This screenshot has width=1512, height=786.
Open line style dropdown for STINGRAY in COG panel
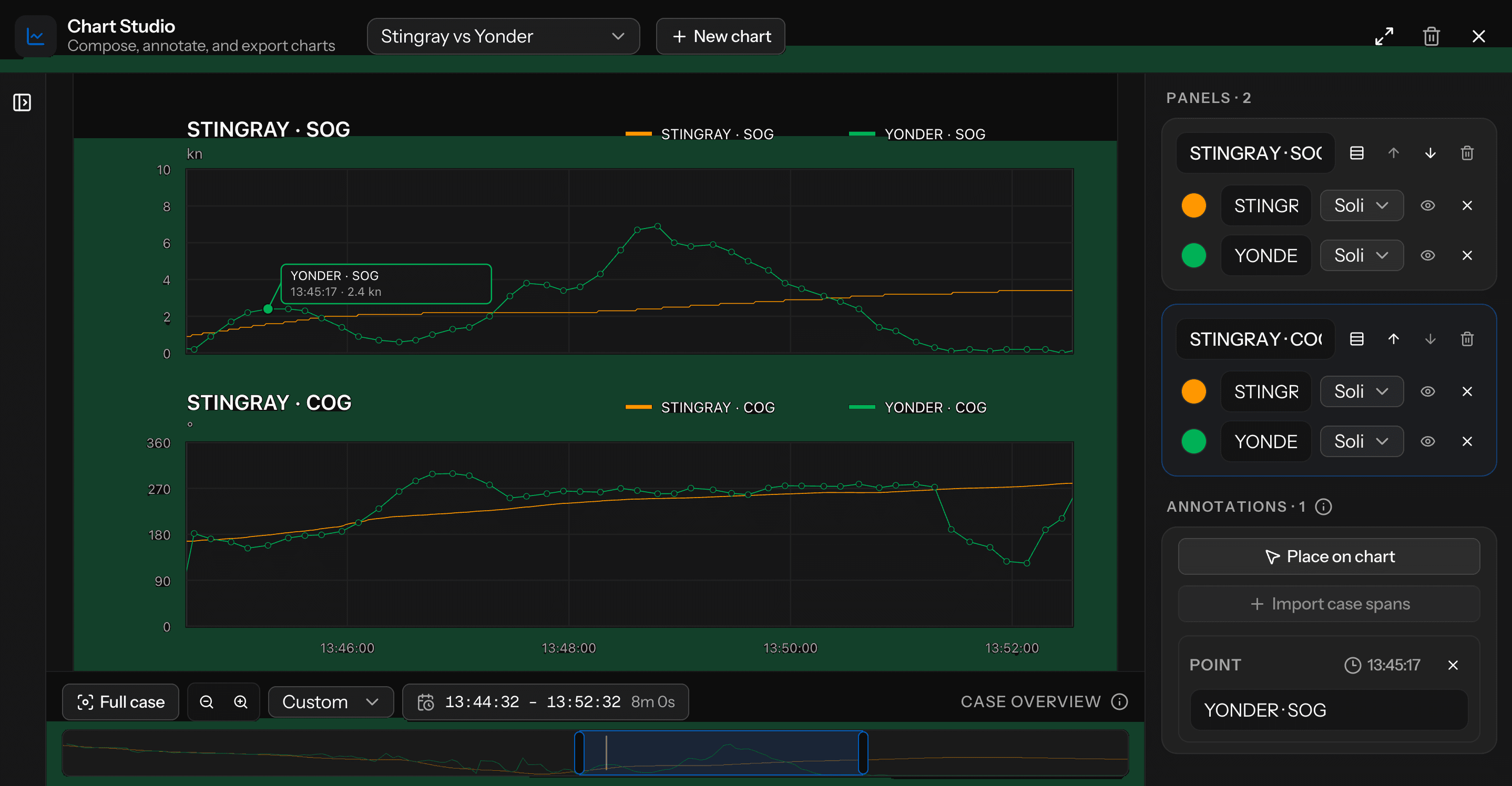pos(1362,392)
